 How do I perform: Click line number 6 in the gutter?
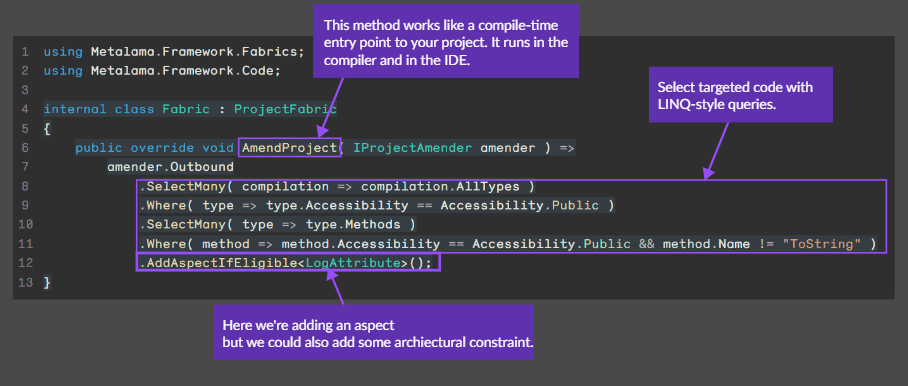(x=24, y=148)
